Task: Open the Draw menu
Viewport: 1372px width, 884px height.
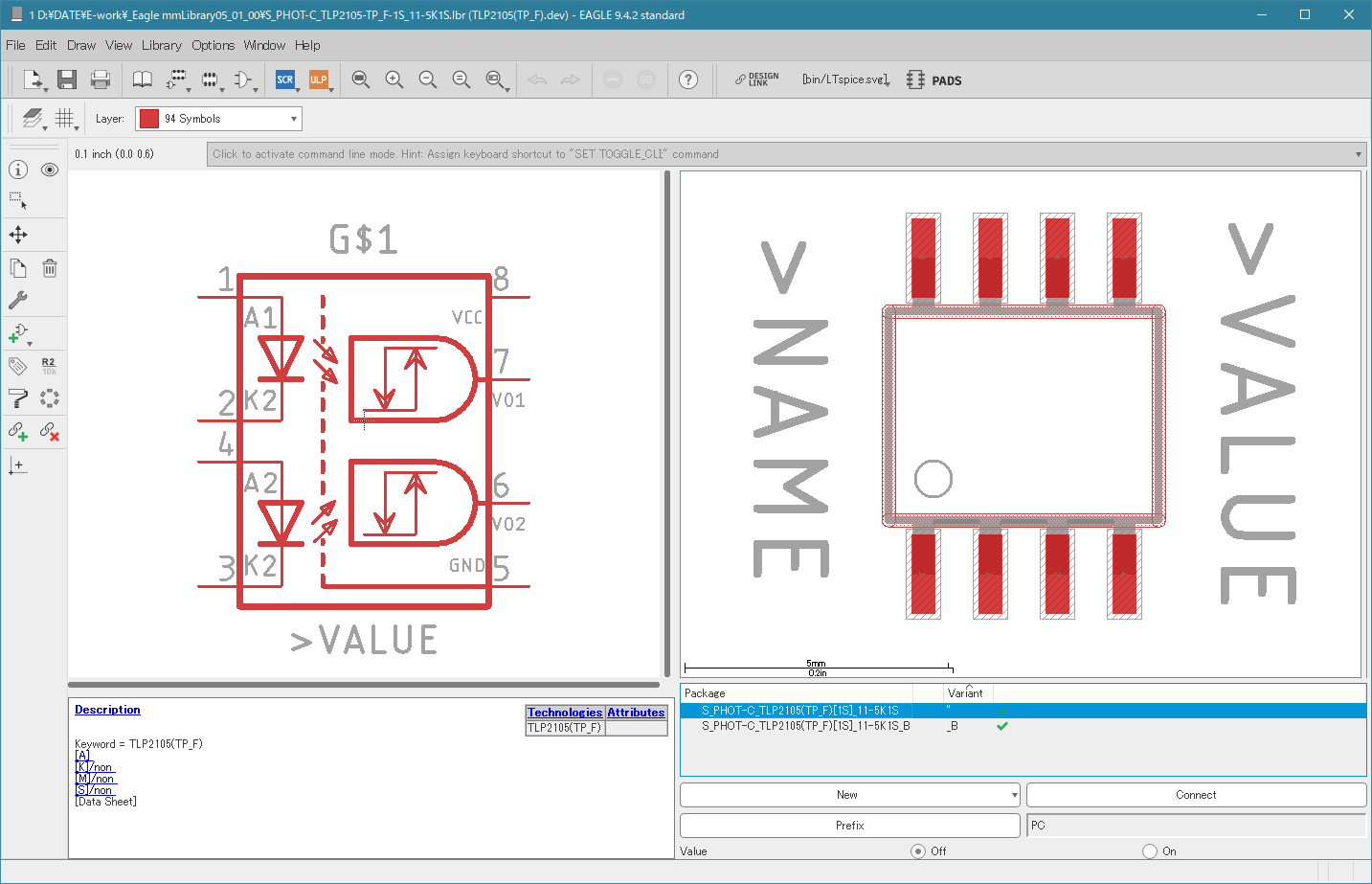Action: (81, 45)
